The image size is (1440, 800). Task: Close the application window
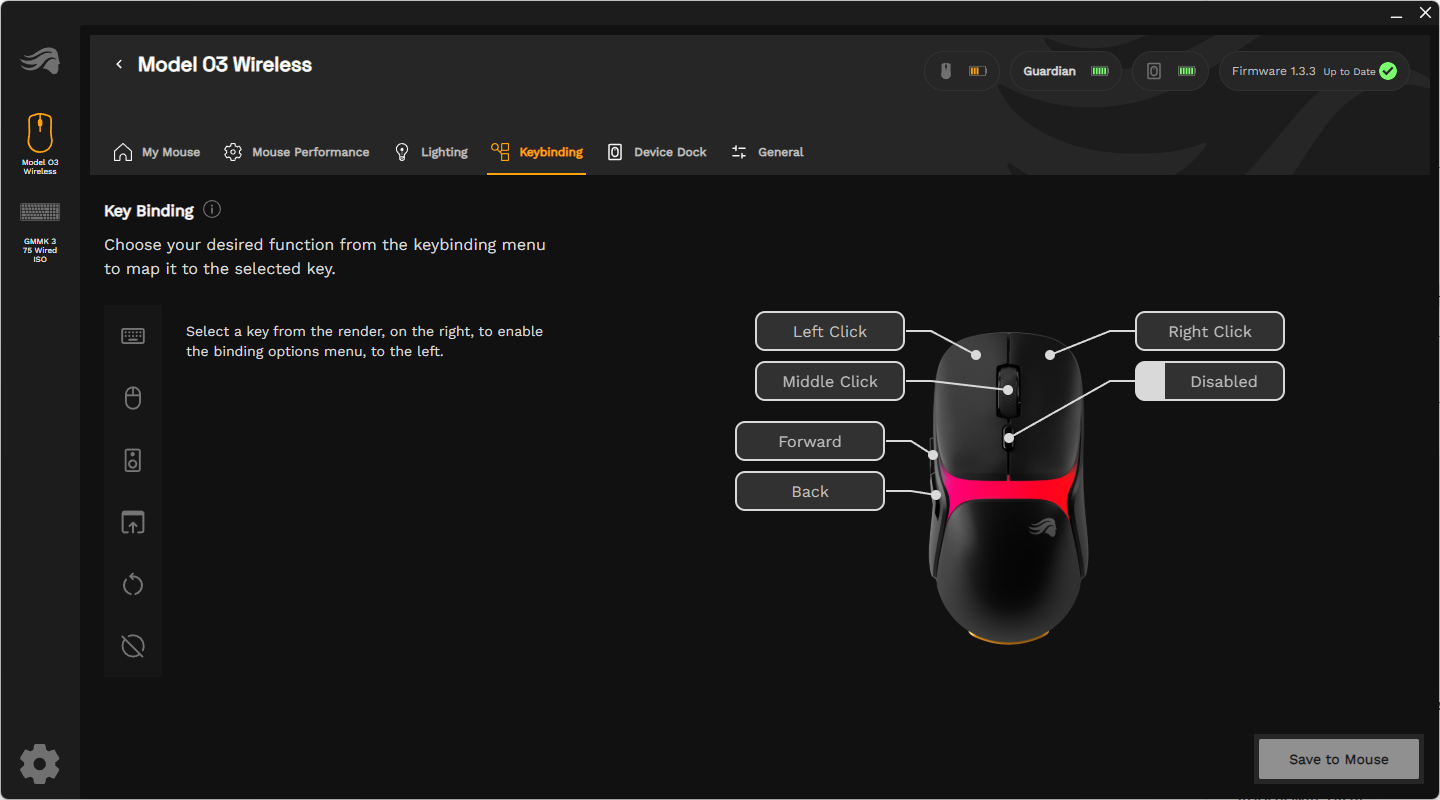[1426, 13]
